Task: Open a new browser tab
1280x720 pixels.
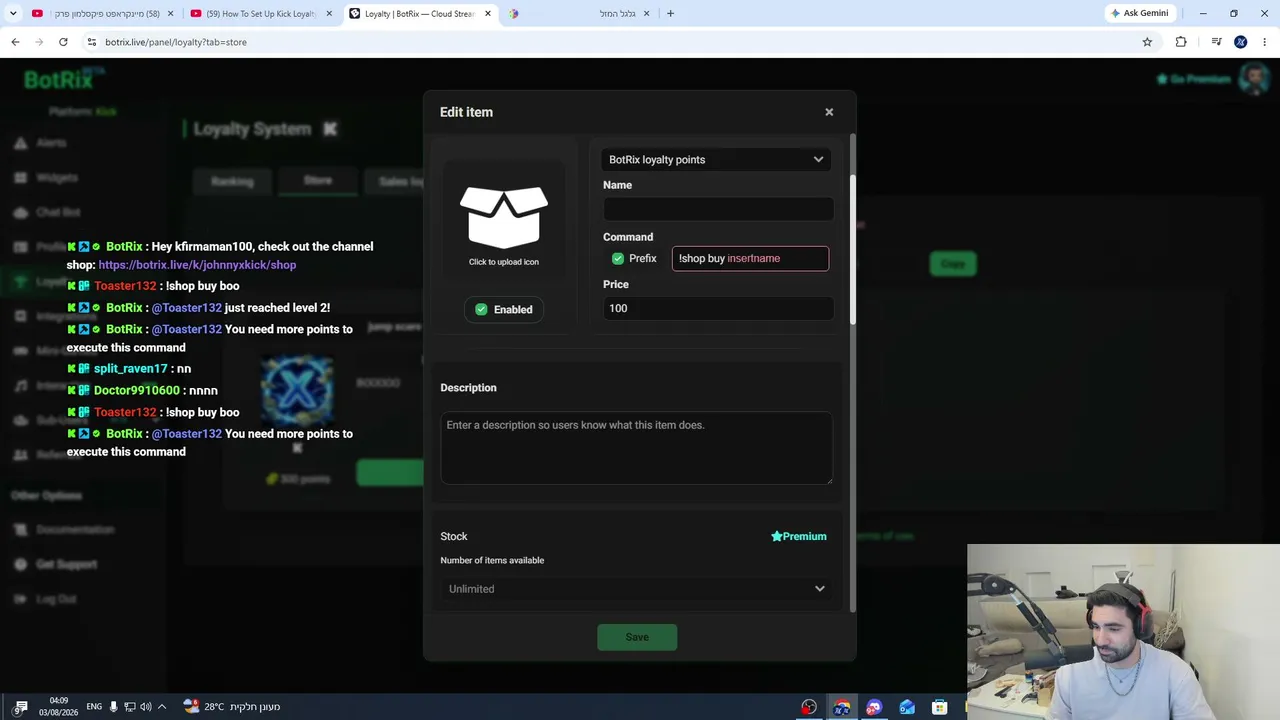Action: 670,14
